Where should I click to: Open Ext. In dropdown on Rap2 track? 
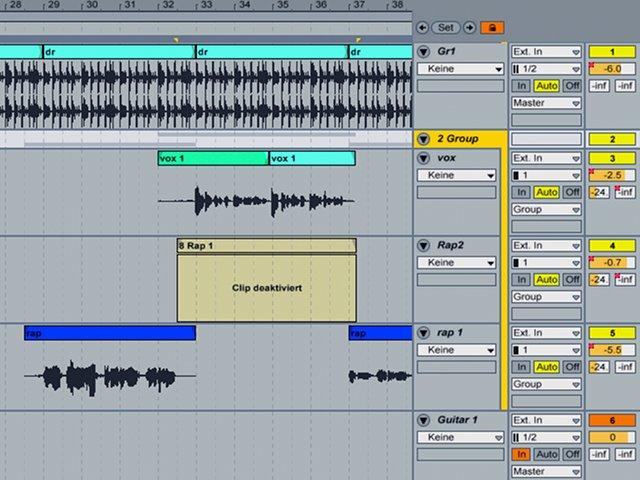click(x=547, y=246)
